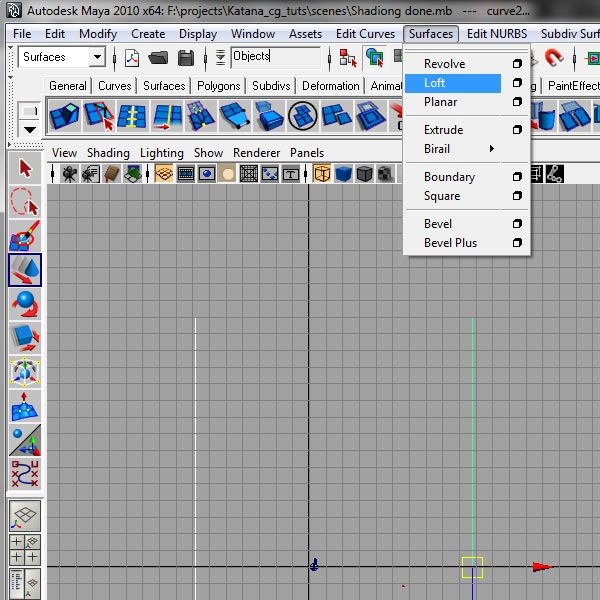600x600 pixels.
Task: Click the circled surface shelf icon
Action: (302, 116)
